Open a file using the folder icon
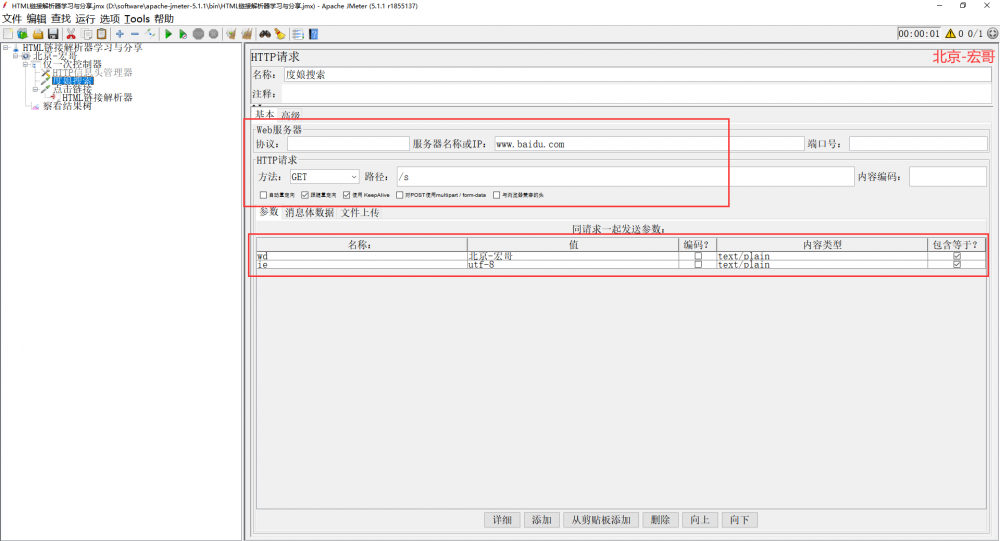The width and height of the screenshot is (1000, 541). point(38,34)
